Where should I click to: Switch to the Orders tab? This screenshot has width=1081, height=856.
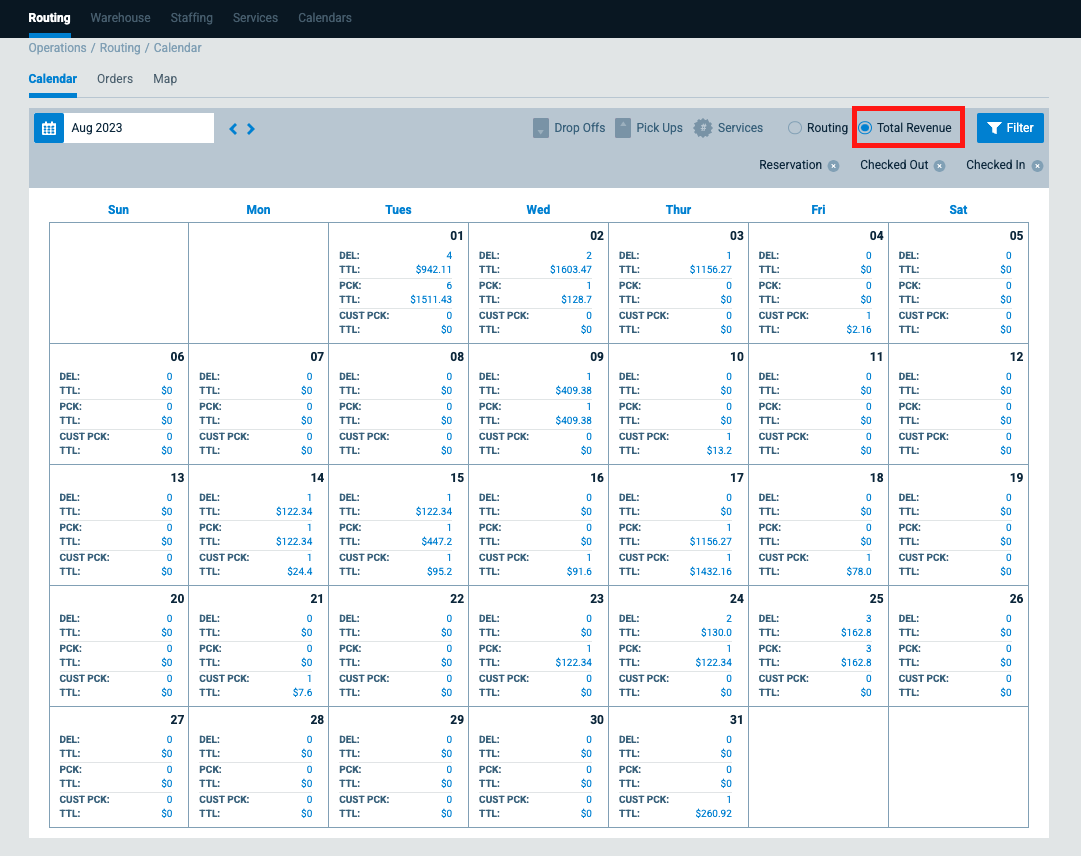115,79
